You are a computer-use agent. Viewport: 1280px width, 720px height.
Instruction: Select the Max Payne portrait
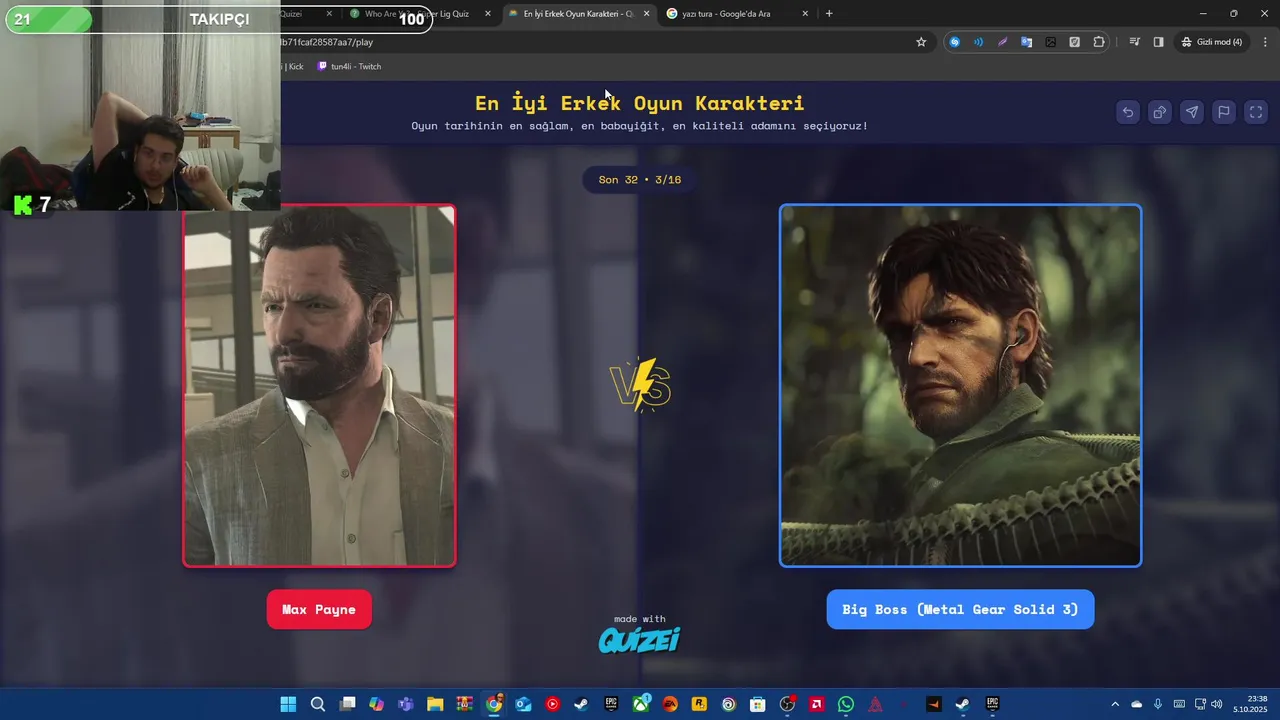pyautogui.click(x=319, y=385)
